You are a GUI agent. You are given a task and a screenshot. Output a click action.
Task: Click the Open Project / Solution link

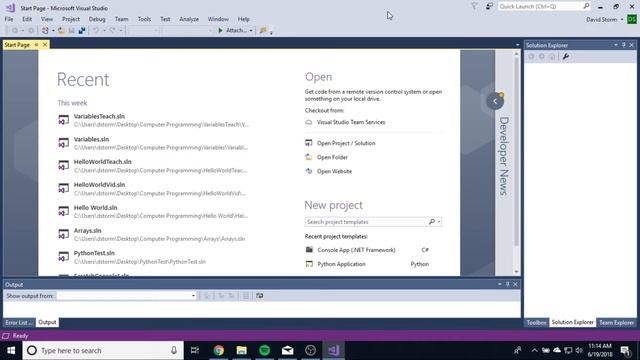(346, 143)
